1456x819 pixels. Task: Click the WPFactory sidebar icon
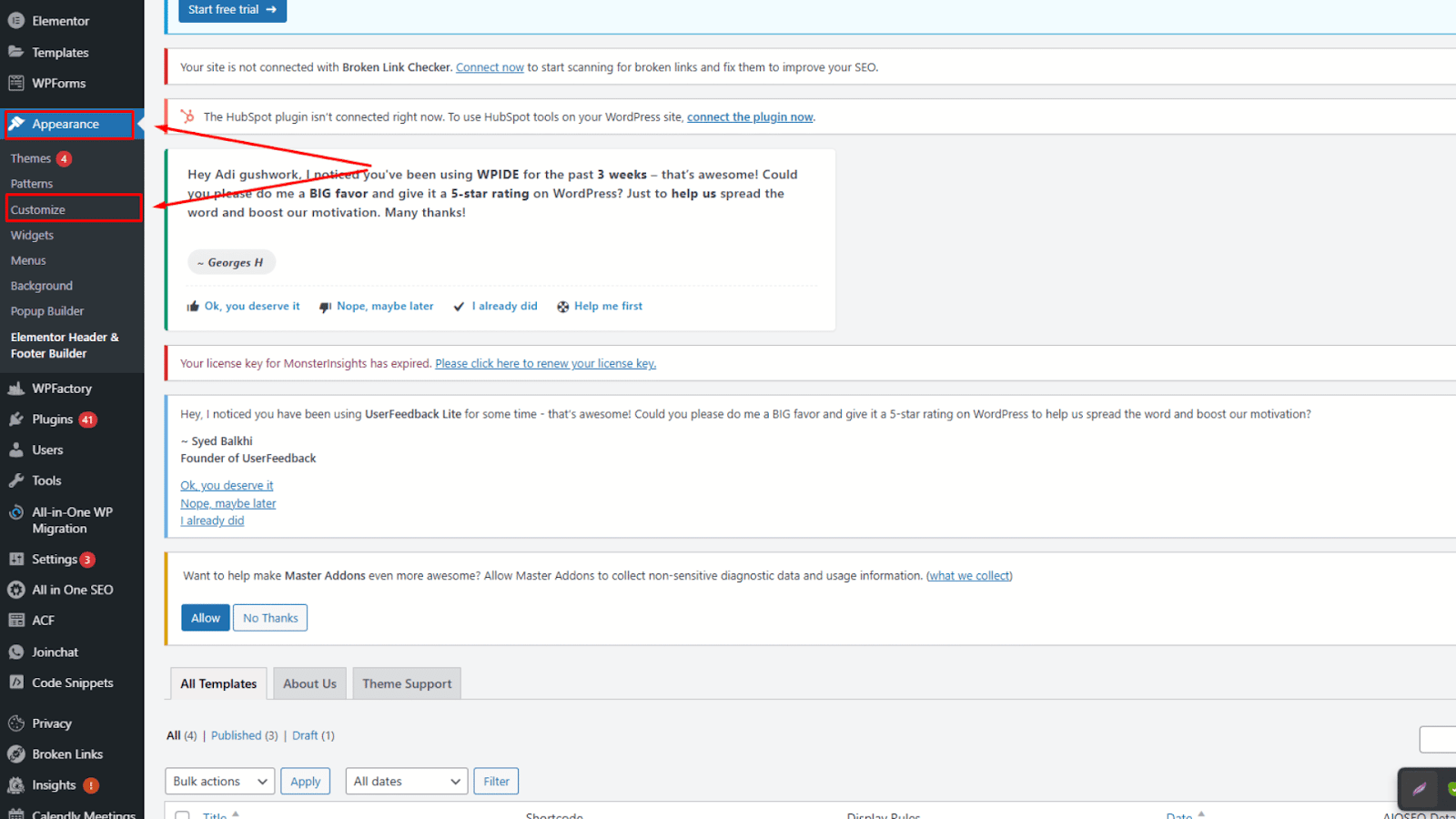click(16, 389)
